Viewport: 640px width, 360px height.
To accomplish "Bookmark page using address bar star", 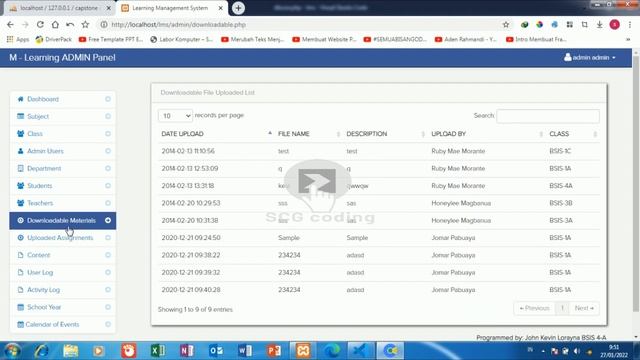I will point(506,24).
